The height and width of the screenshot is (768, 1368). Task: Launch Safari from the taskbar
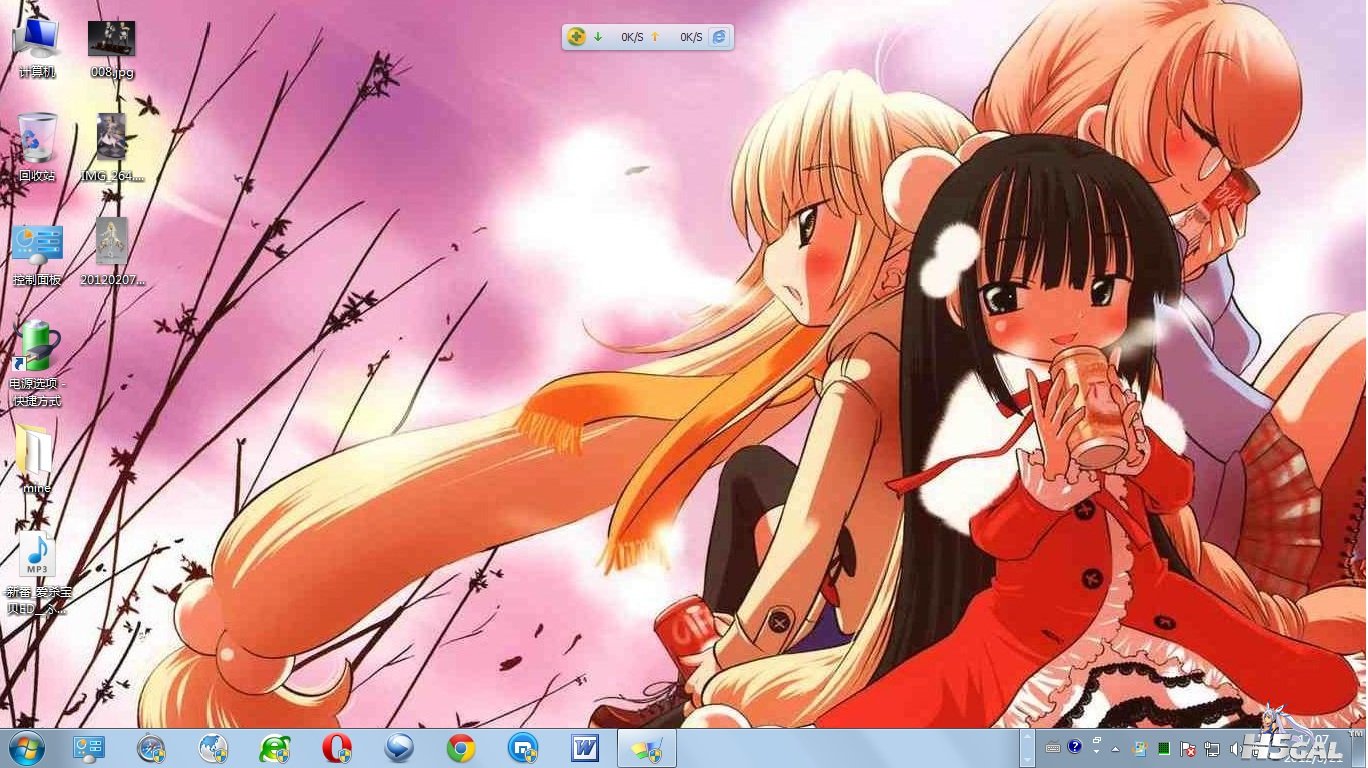pos(151,748)
